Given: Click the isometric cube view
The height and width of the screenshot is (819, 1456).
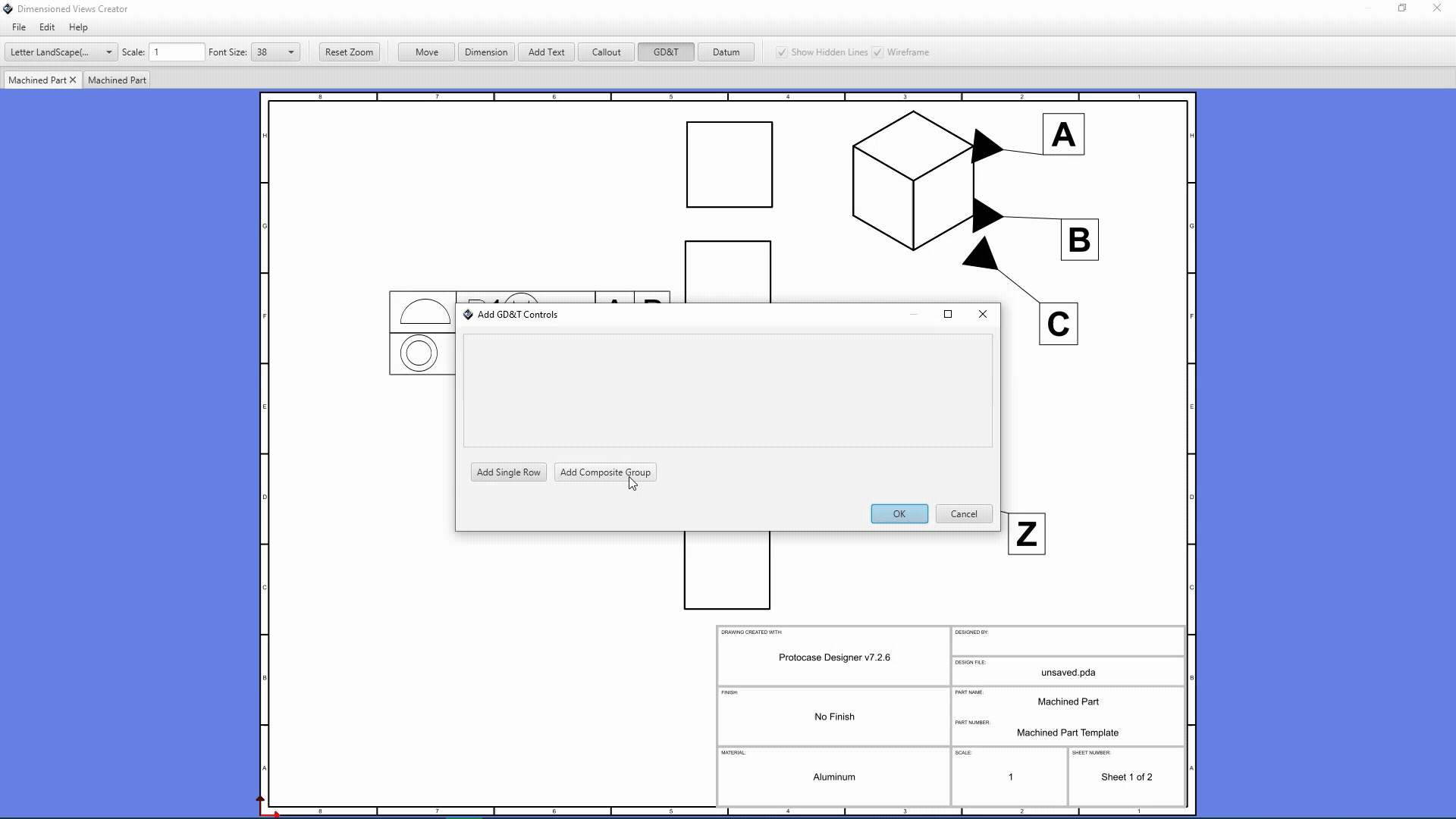Looking at the screenshot, I should tap(912, 180).
